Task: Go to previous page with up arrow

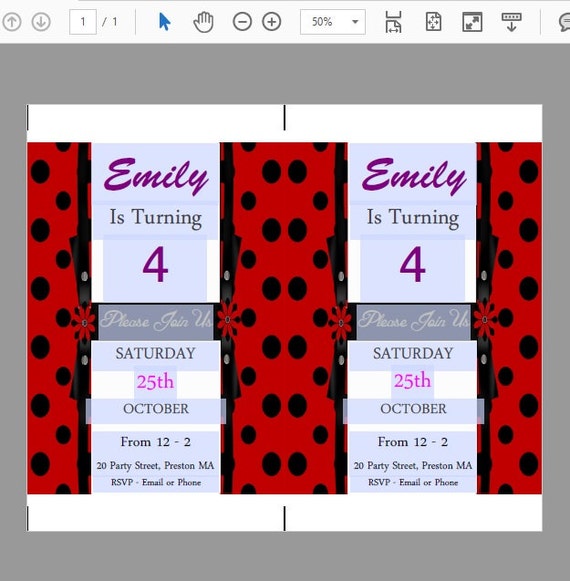Action: click(12, 22)
